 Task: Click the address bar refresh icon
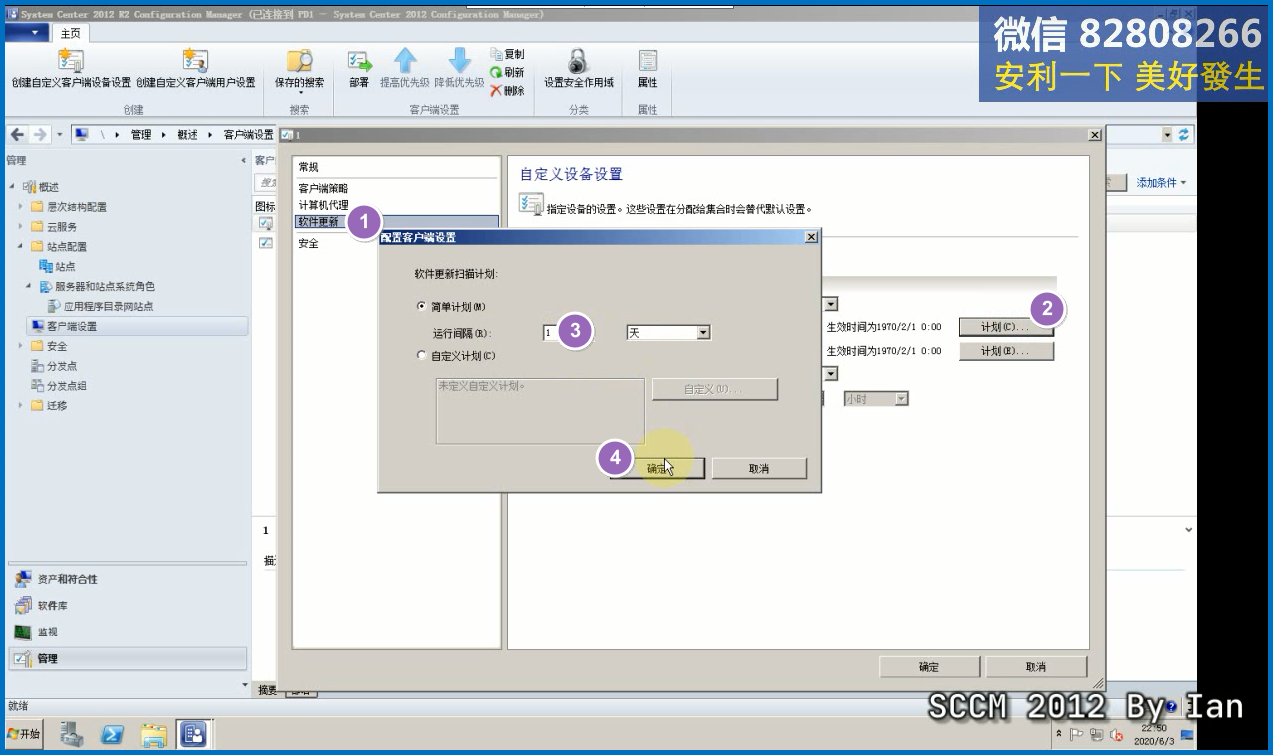tap(1185, 135)
